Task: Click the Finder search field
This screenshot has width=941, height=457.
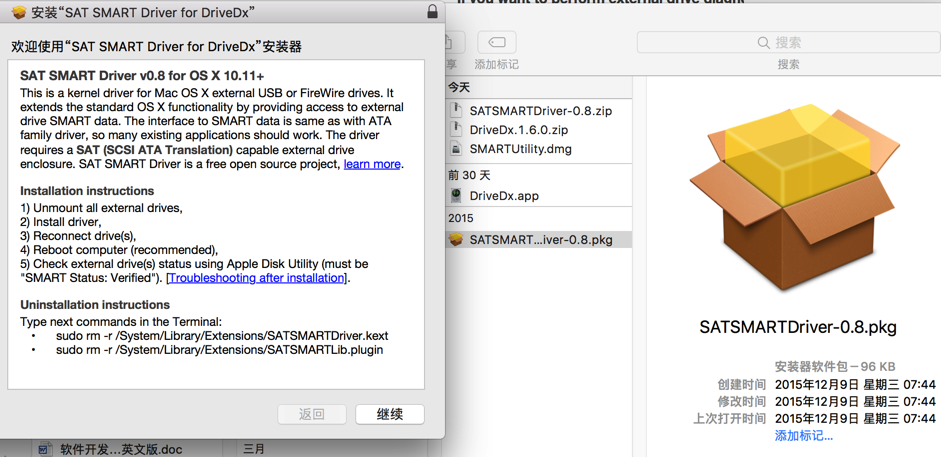Action: 787,43
